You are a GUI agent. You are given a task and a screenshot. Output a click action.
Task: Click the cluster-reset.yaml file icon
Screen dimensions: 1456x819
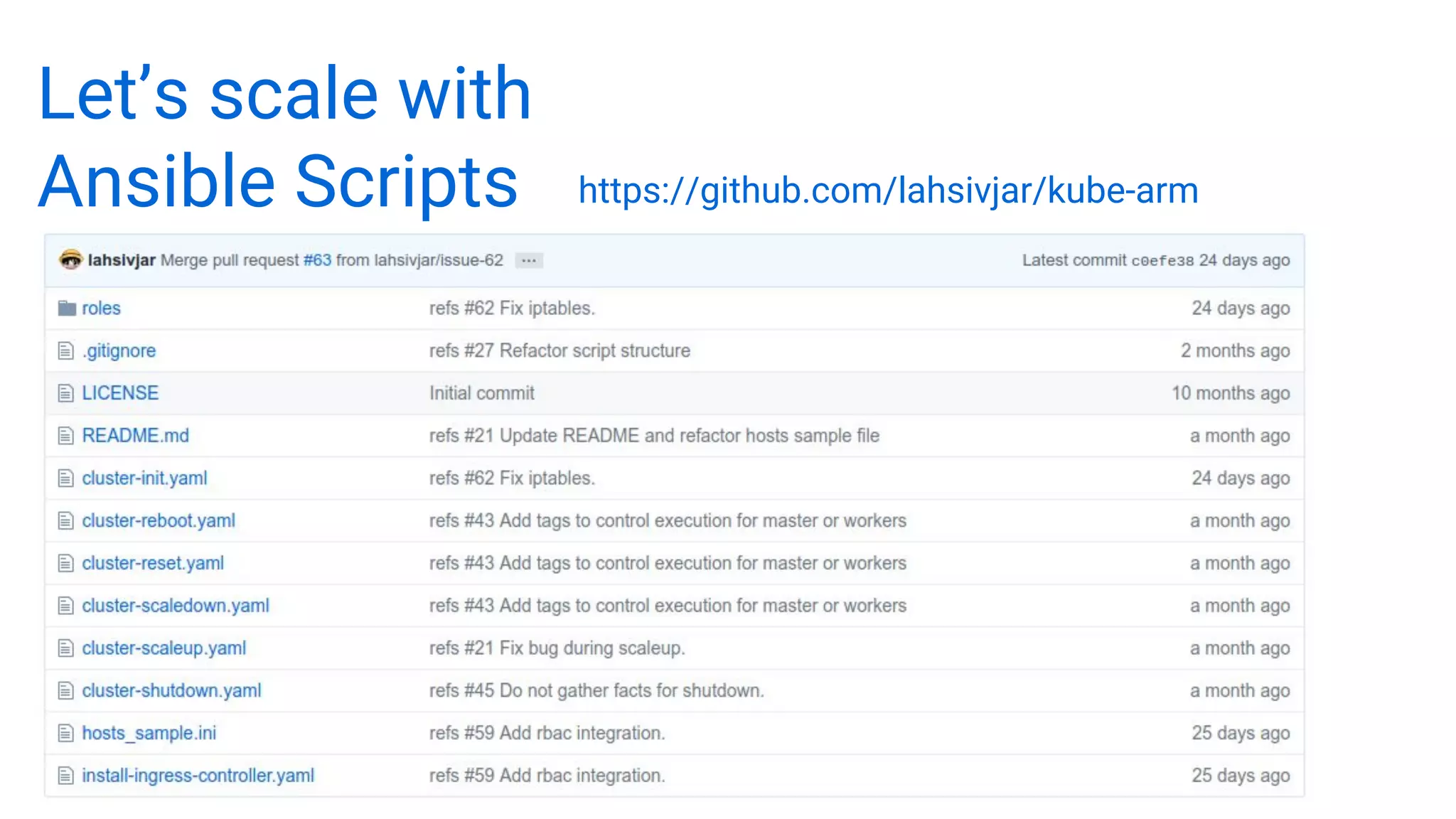(x=65, y=564)
